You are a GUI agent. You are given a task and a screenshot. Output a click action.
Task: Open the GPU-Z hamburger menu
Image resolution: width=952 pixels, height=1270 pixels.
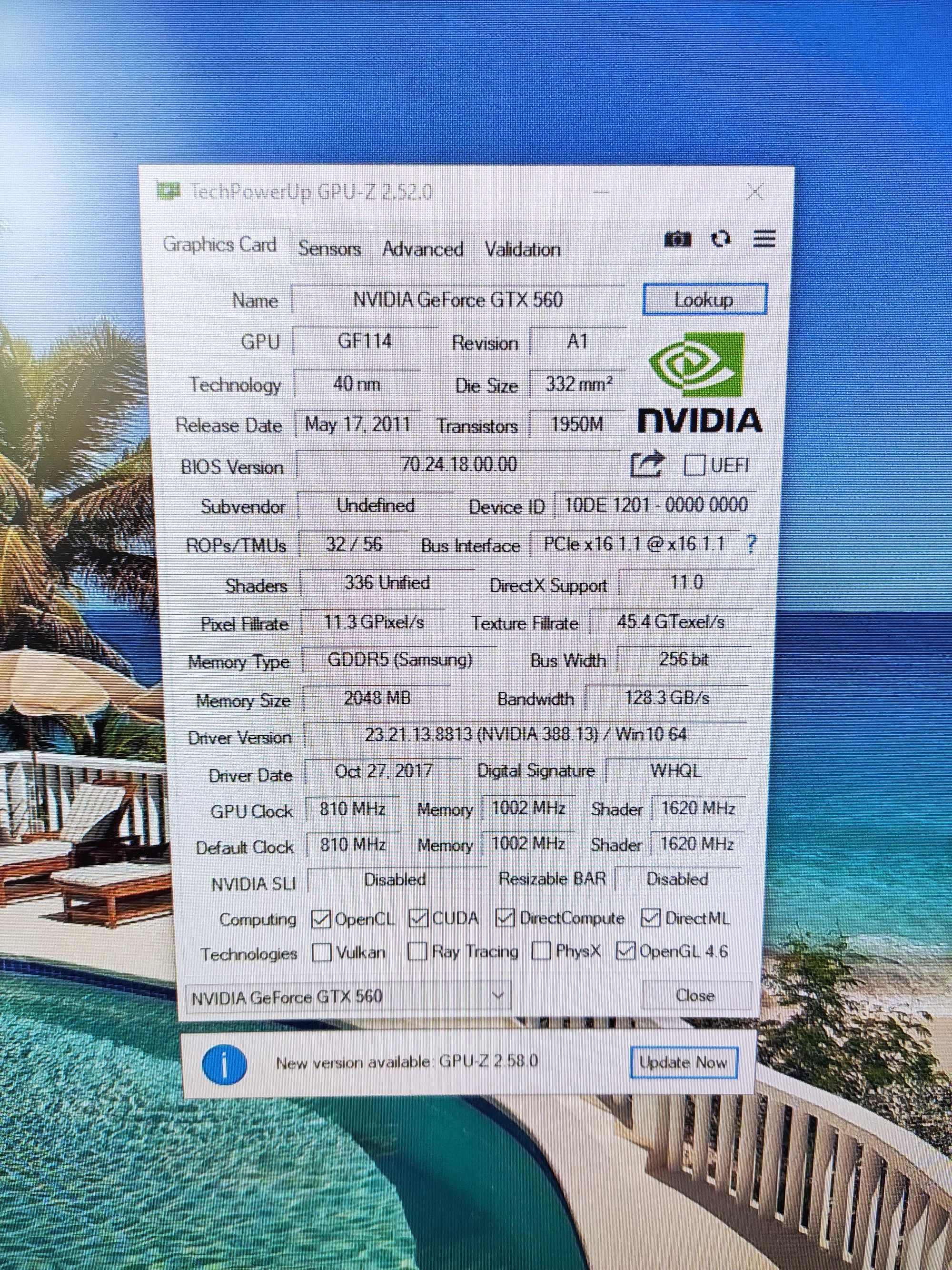click(764, 238)
